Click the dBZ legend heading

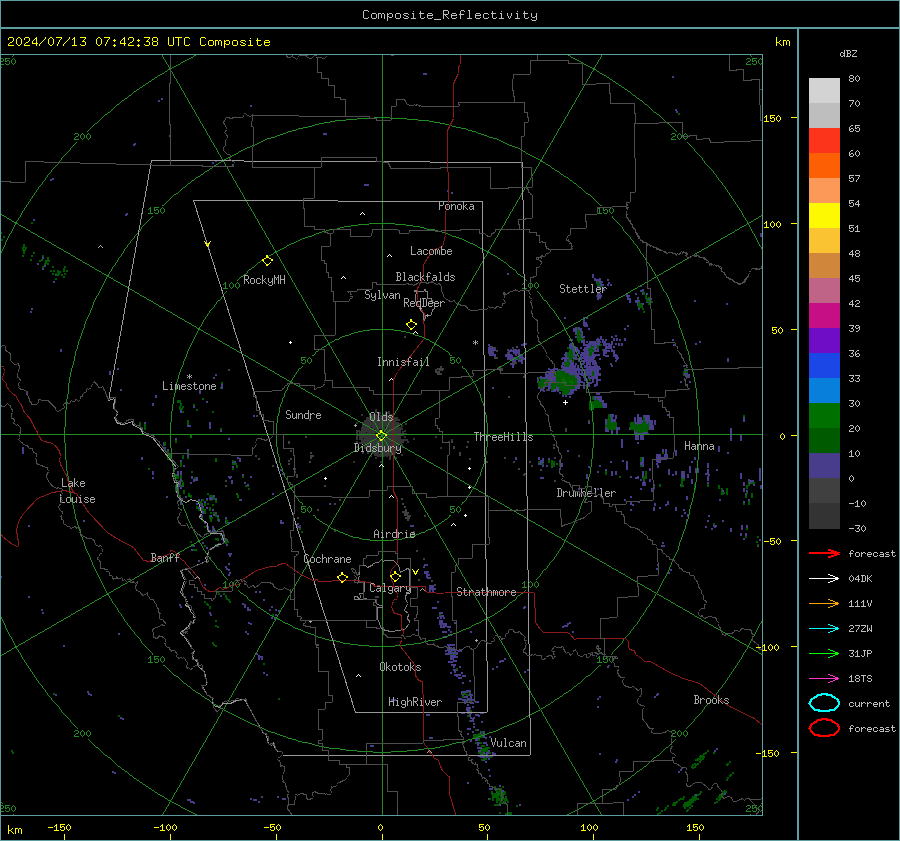pyautogui.click(x=848, y=53)
